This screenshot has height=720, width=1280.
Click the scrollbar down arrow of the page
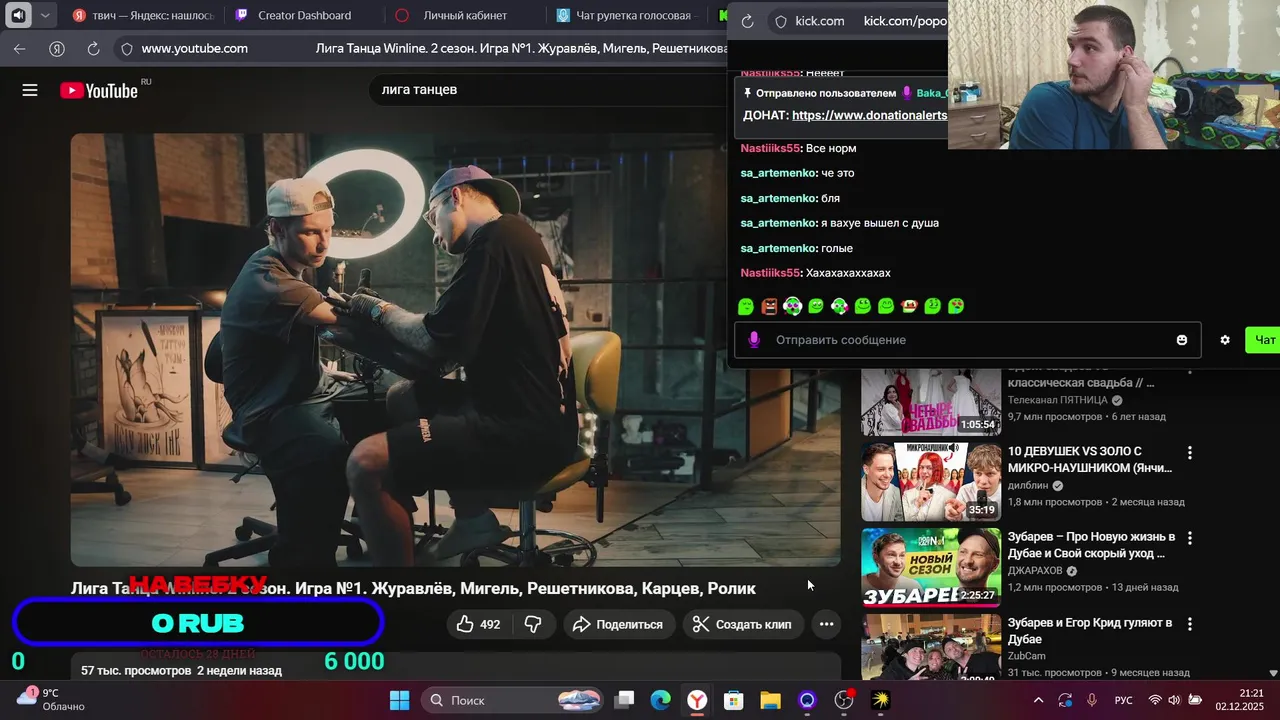pos(1273,673)
